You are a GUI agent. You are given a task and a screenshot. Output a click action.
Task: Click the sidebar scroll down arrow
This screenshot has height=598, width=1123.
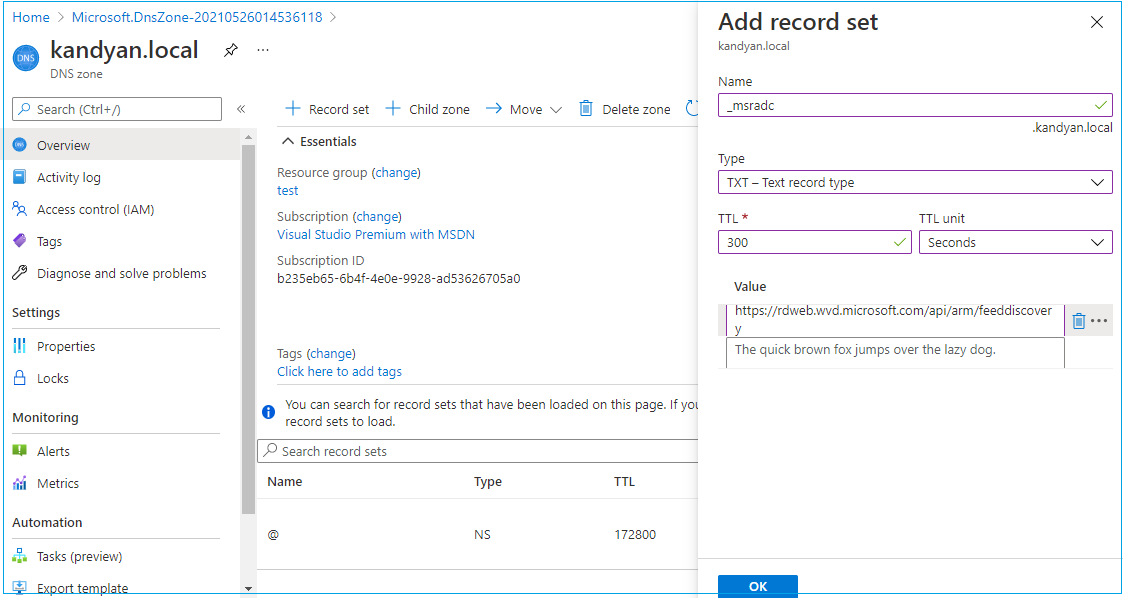249,589
